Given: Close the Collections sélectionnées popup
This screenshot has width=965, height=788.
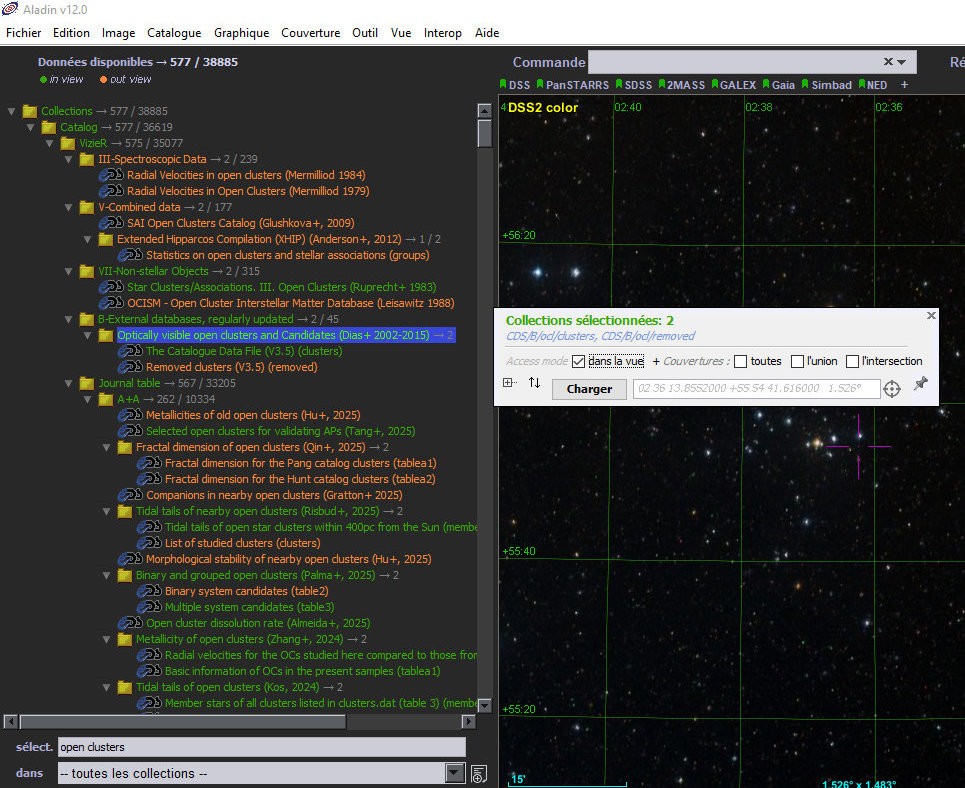Looking at the screenshot, I should click(931, 315).
